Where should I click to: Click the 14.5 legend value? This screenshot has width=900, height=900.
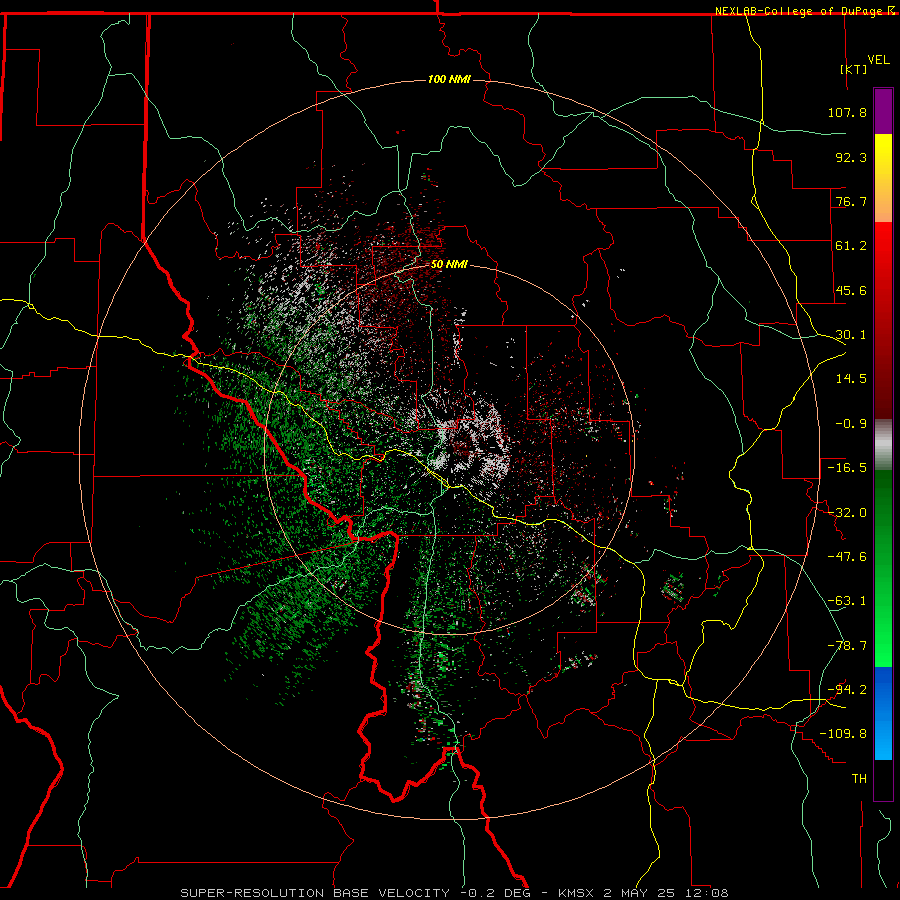click(851, 379)
